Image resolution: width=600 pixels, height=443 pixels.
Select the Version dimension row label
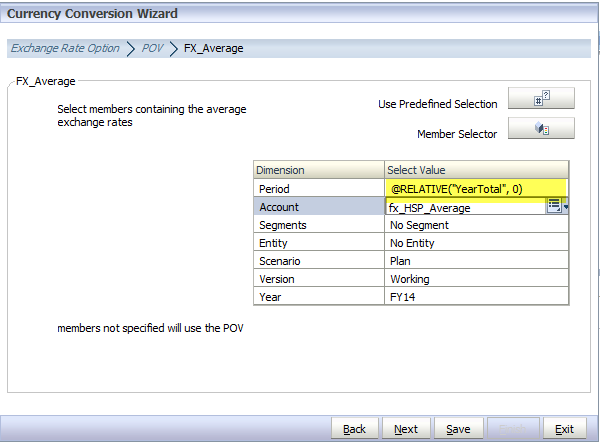(319, 279)
